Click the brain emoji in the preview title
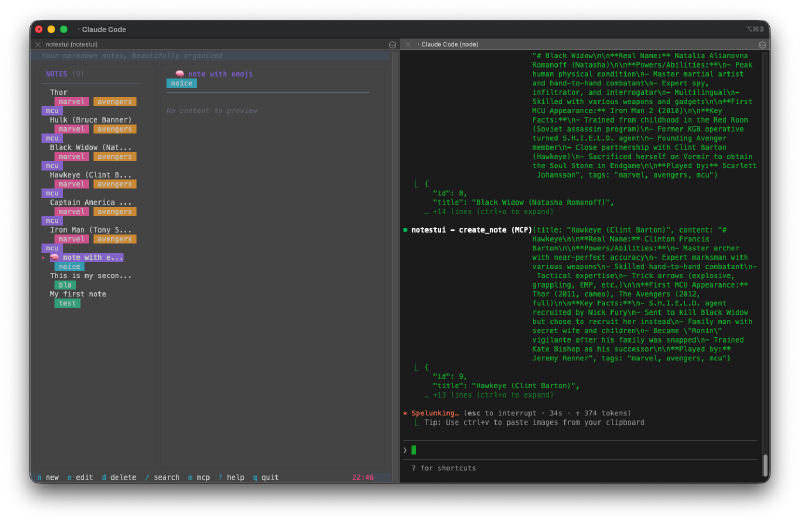 179,74
